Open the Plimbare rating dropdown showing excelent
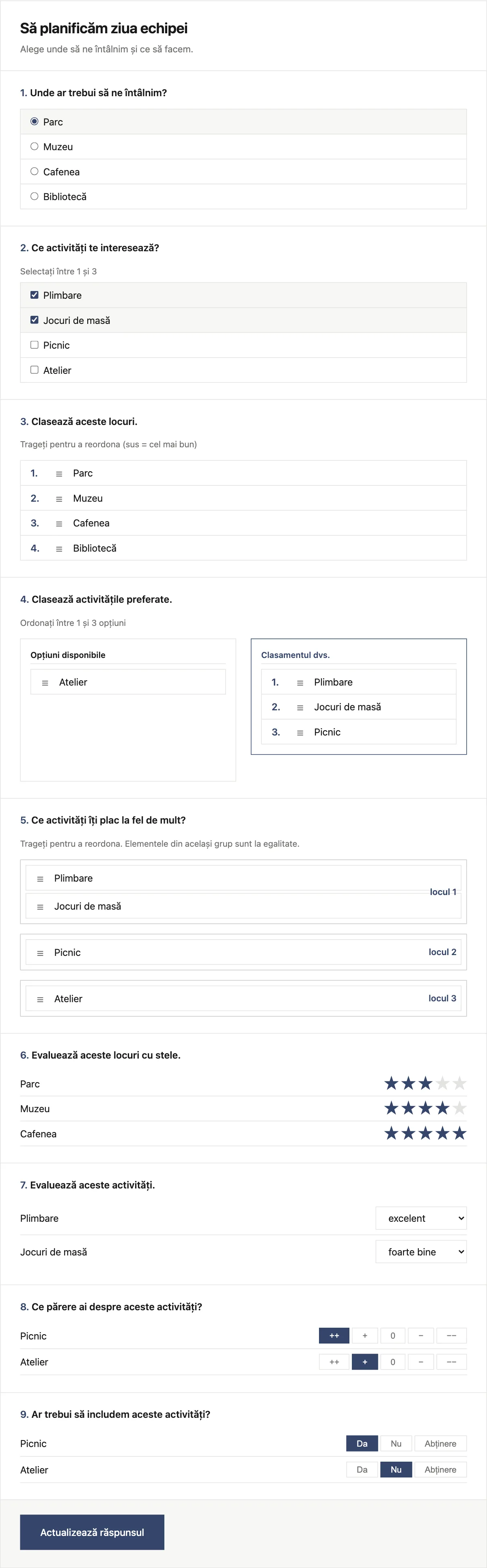487x1568 pixels. tap(421, 1218)
